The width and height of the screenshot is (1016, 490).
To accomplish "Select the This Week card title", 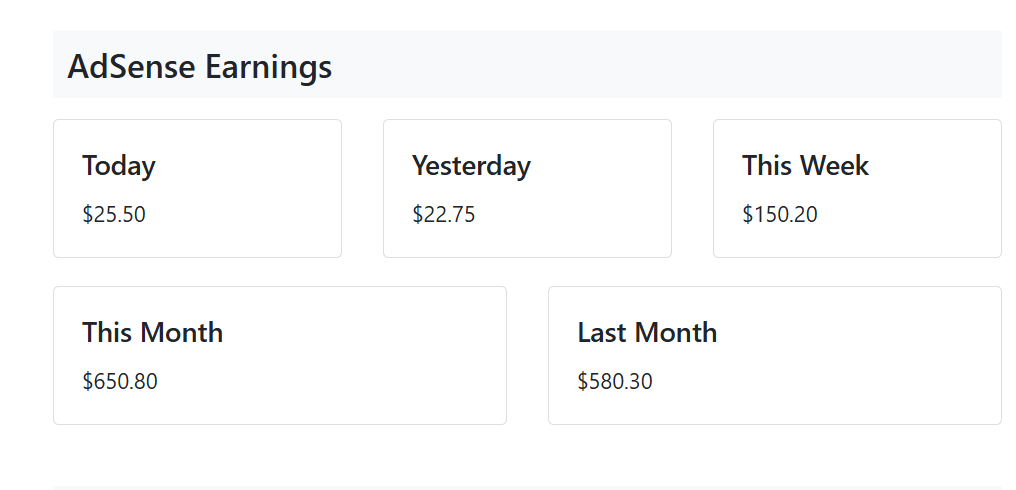I will [805, 165].
